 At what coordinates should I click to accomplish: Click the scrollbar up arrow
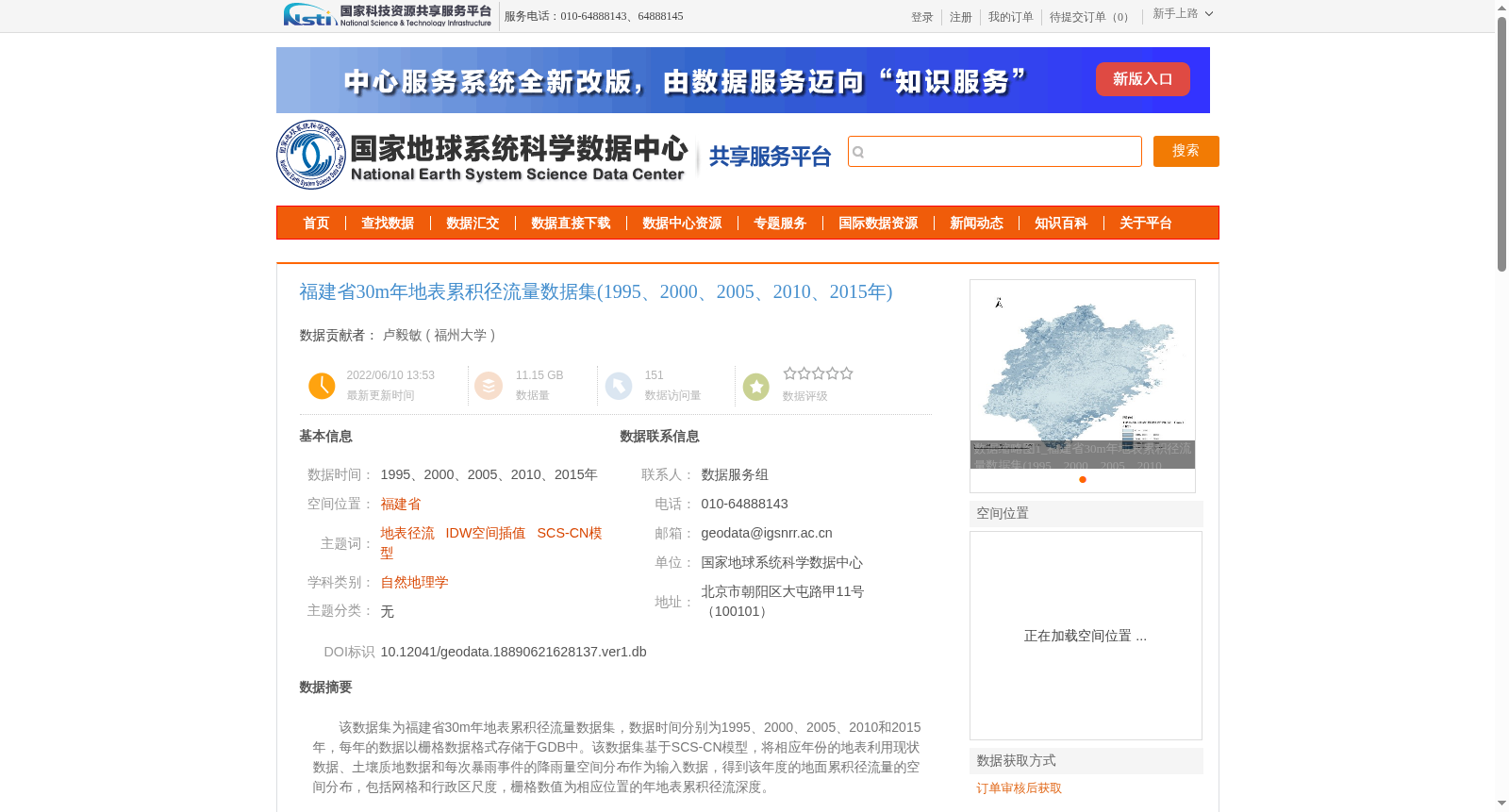point(1501,8)
